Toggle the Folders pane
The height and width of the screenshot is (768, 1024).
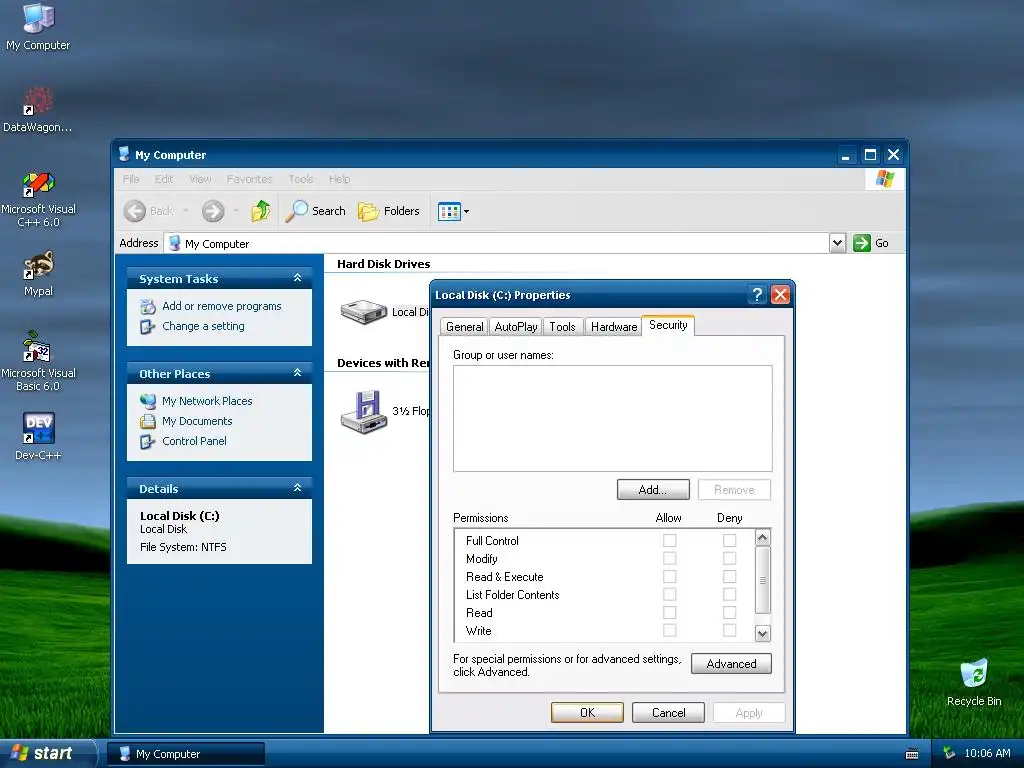point(389,211)
